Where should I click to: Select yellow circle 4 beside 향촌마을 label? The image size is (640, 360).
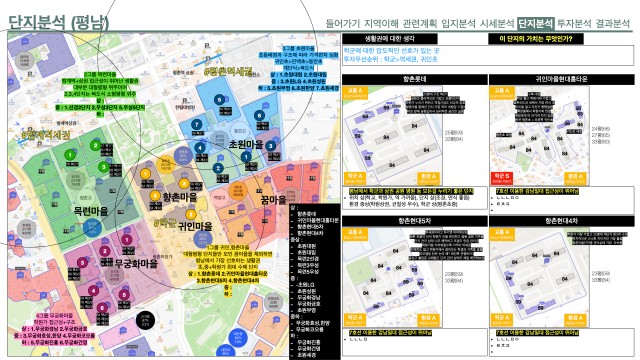[155, 196]
